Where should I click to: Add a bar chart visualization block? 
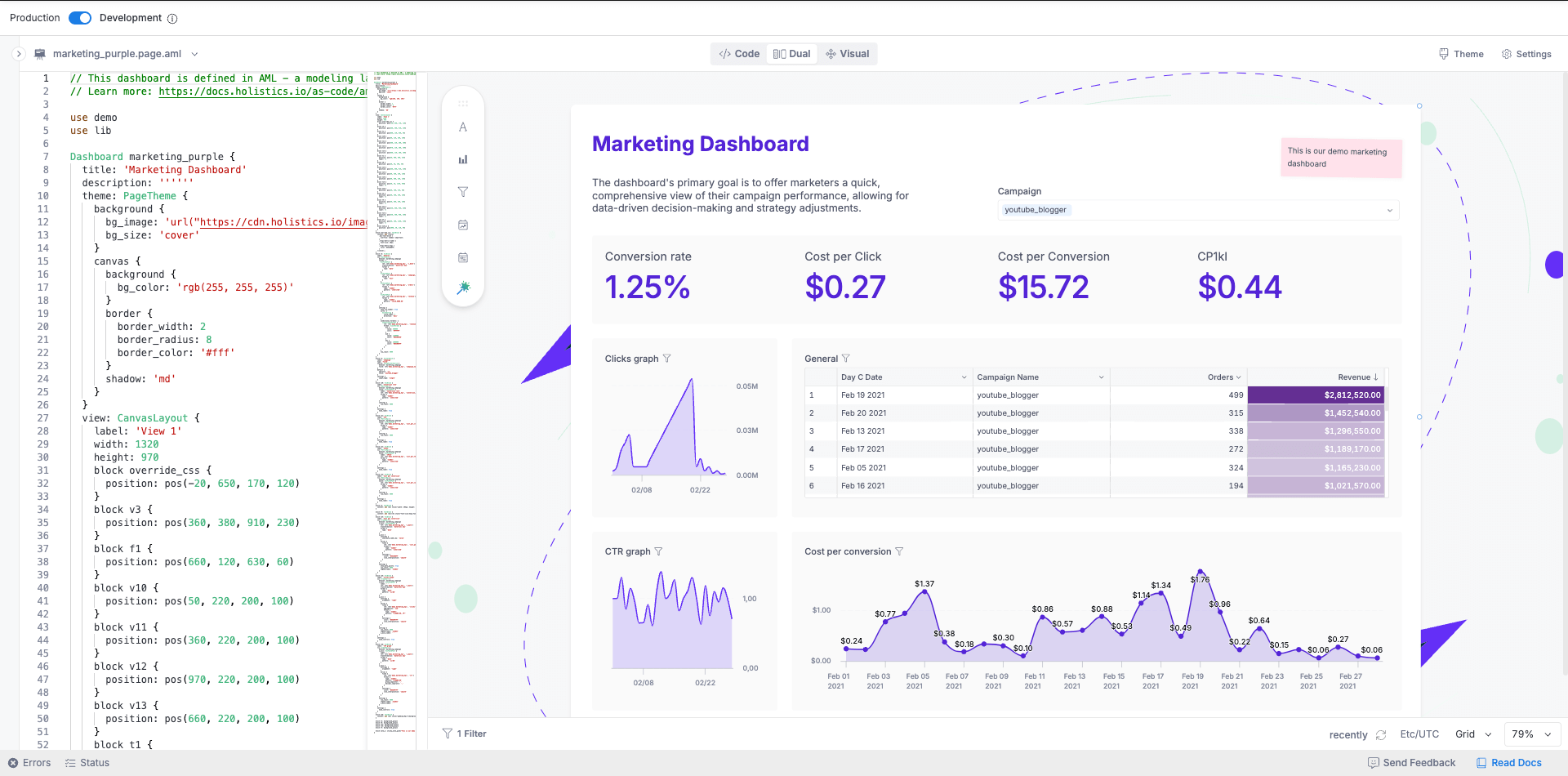tap(463, 160)
